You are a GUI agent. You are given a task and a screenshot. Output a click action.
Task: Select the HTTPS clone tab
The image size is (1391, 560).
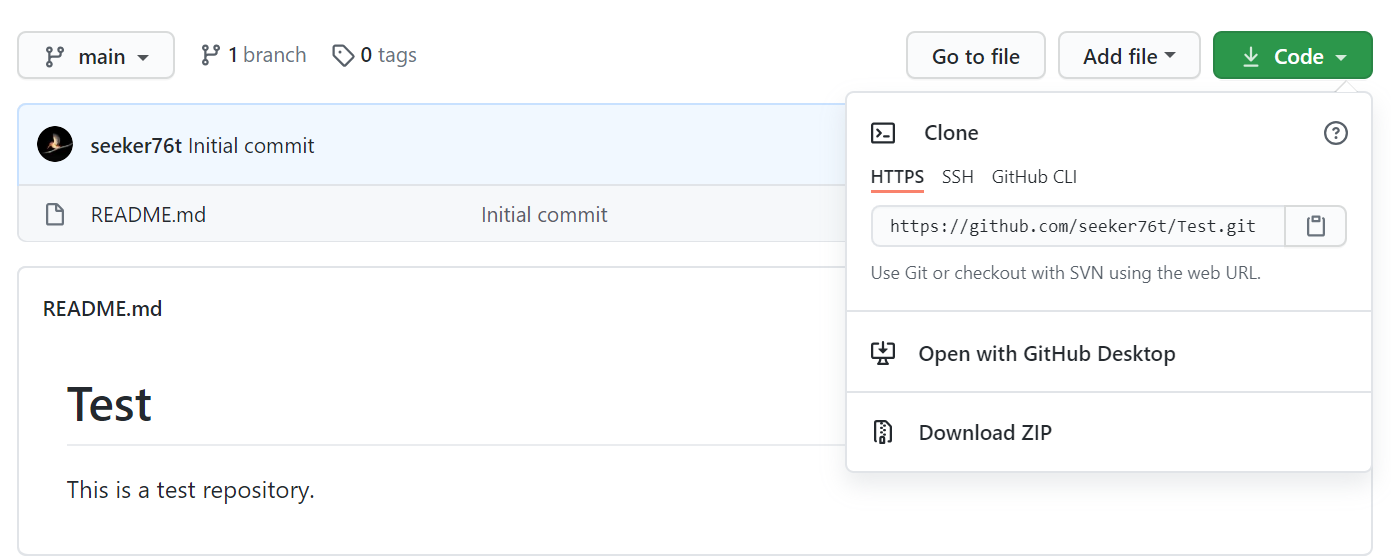click(897, 177)
